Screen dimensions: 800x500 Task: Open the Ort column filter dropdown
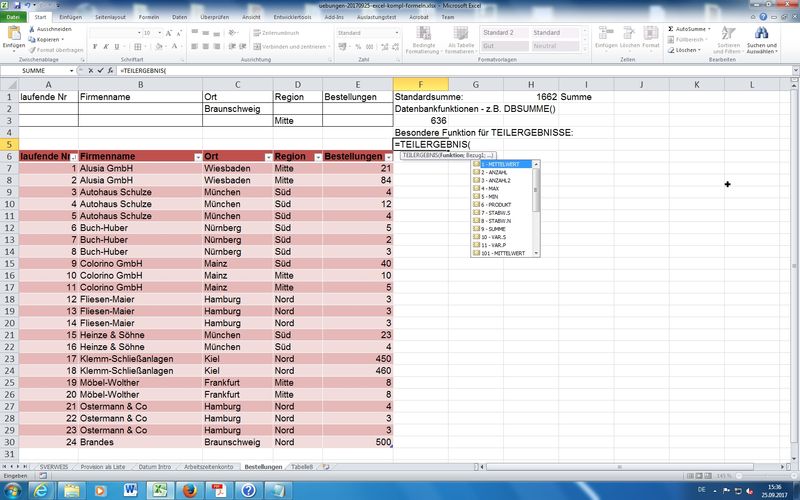pos(266,158)
